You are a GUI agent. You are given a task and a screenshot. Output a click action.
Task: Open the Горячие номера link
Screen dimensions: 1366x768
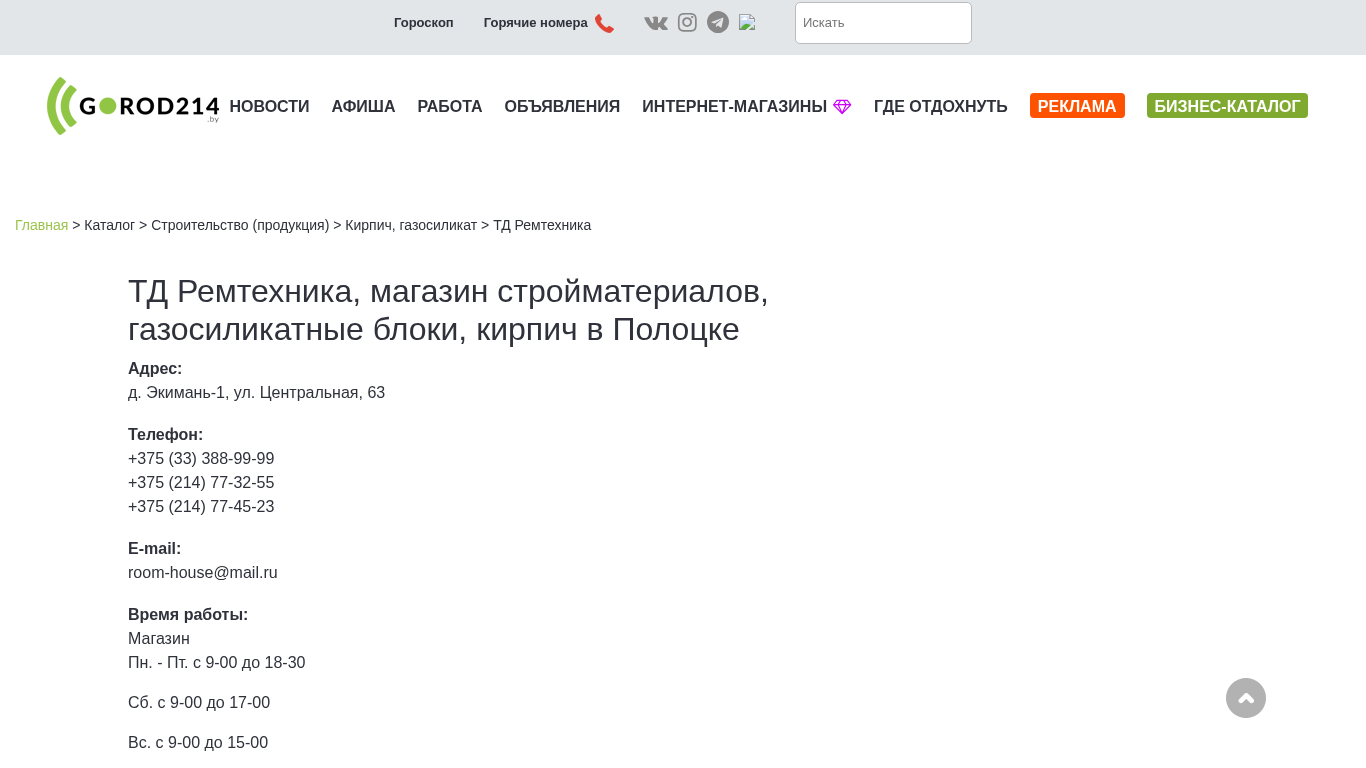click(536, 22)
